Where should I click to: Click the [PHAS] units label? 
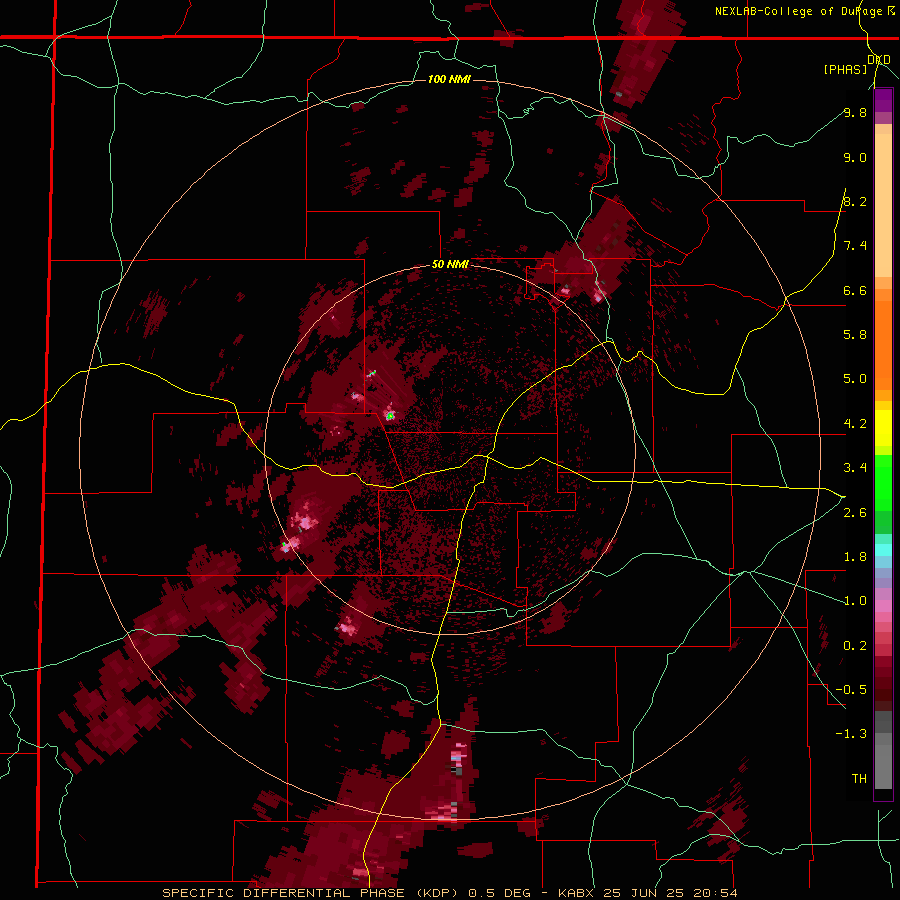coord(845,70)
